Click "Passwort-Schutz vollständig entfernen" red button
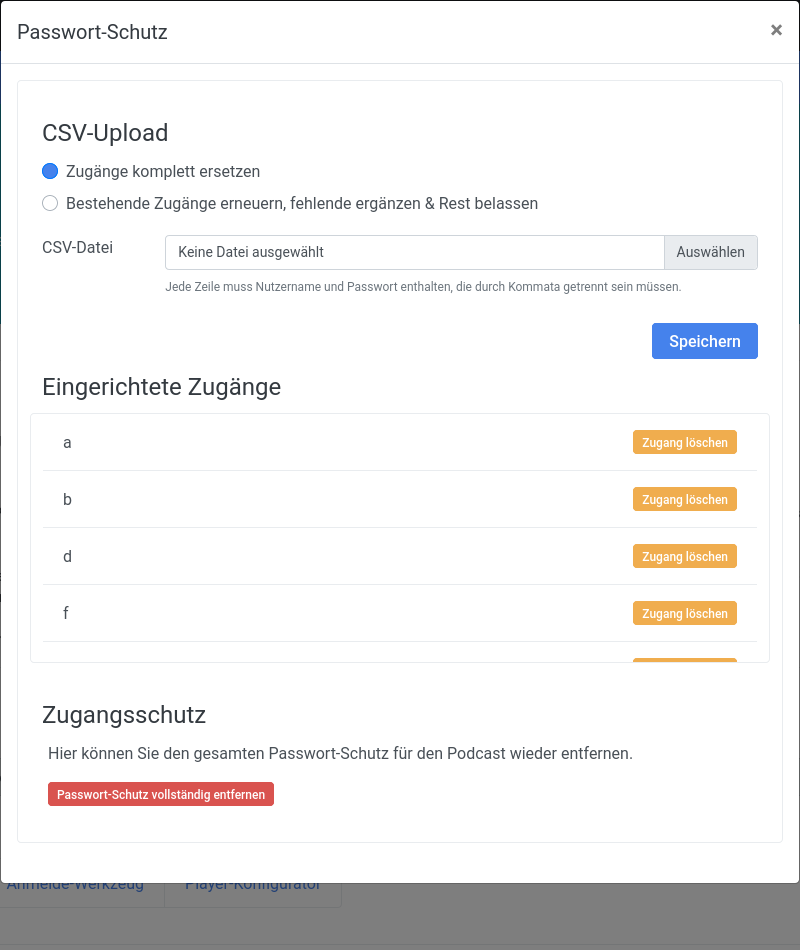Screen dimensions: 800x950 click(x=161, y=794)
